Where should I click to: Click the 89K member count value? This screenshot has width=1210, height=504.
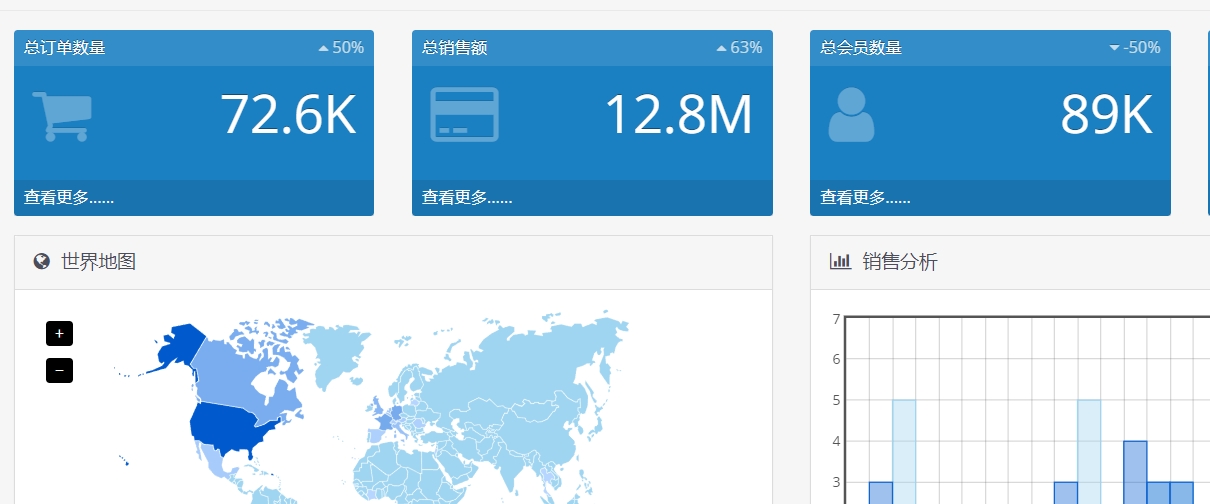(x=1106, y=115)
